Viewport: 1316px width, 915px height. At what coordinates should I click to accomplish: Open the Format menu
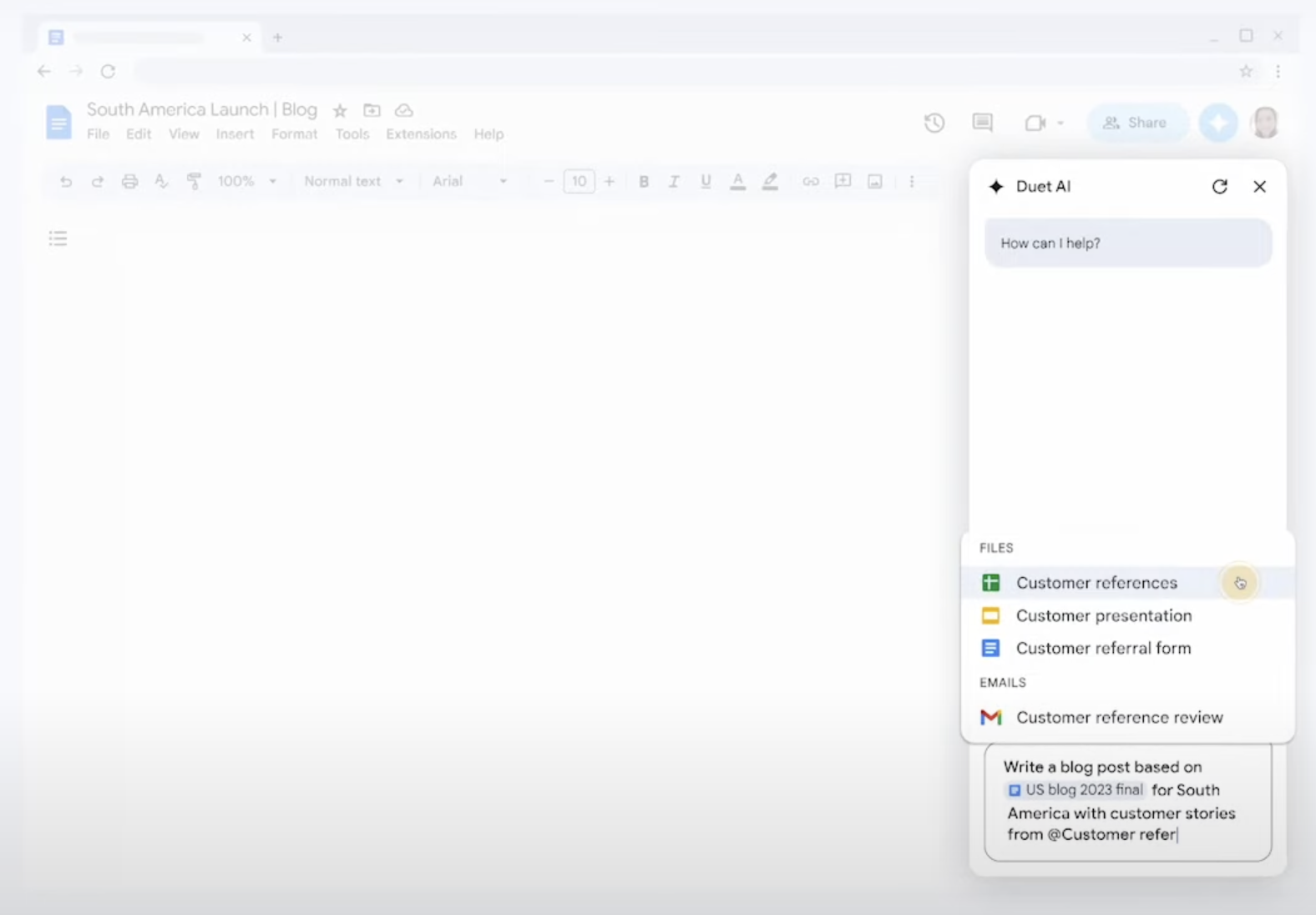click(294, 134)
